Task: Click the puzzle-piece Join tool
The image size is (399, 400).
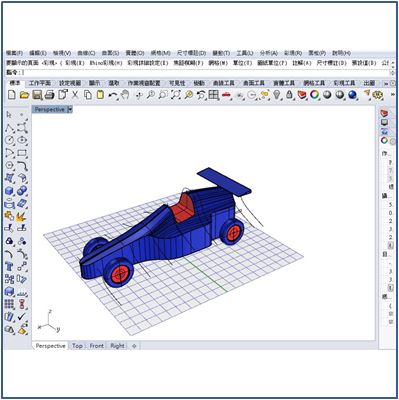Action: 9,216
